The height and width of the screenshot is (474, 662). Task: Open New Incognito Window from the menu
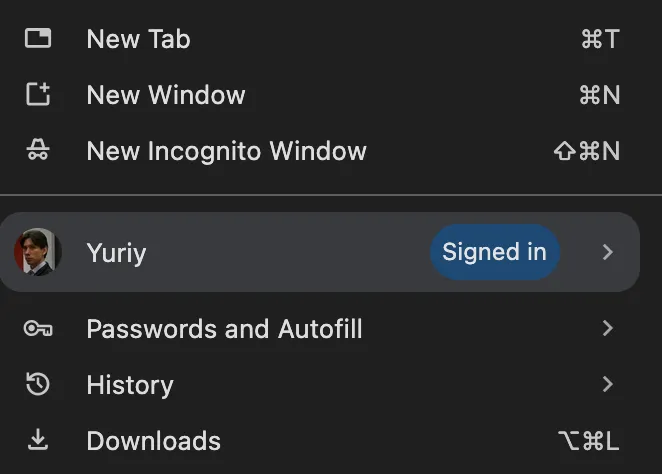[x=226, y=151]
